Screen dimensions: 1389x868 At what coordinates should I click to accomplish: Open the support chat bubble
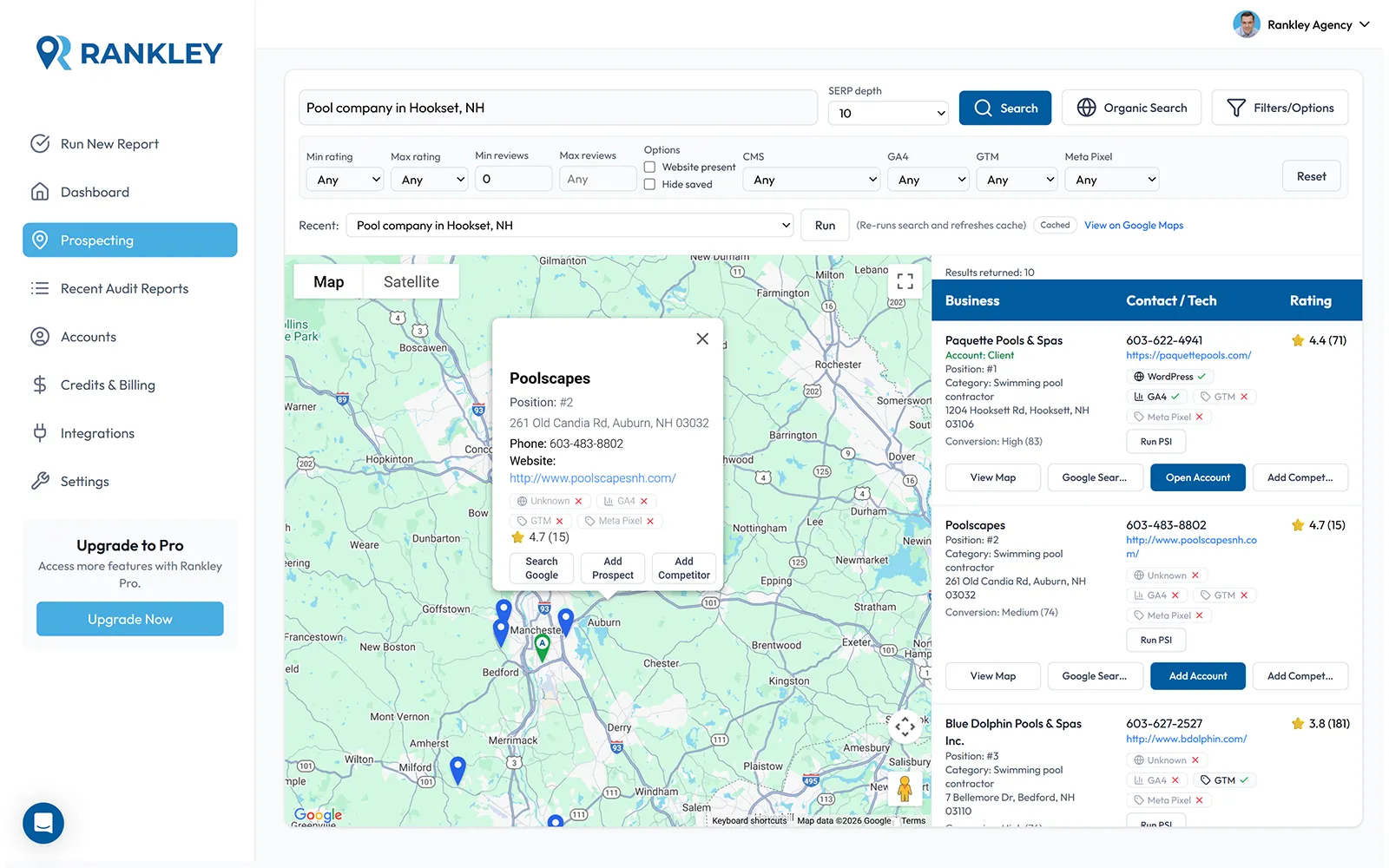(x=43, y=823)
